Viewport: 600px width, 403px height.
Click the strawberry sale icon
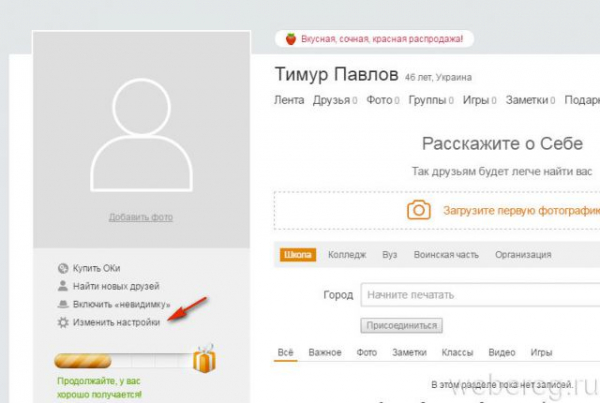click(x=291, y=39)
